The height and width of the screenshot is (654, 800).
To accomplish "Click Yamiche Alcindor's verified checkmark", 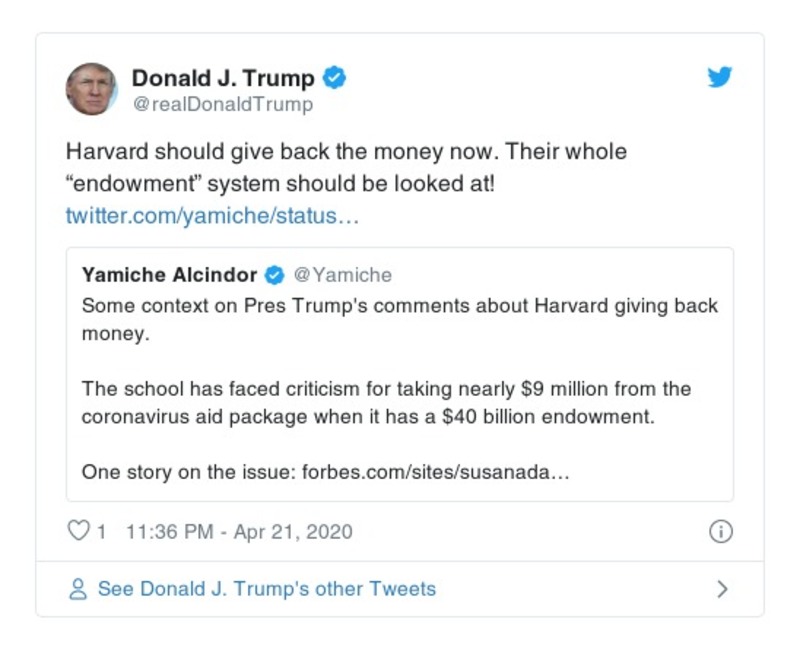I will (275, 272).
